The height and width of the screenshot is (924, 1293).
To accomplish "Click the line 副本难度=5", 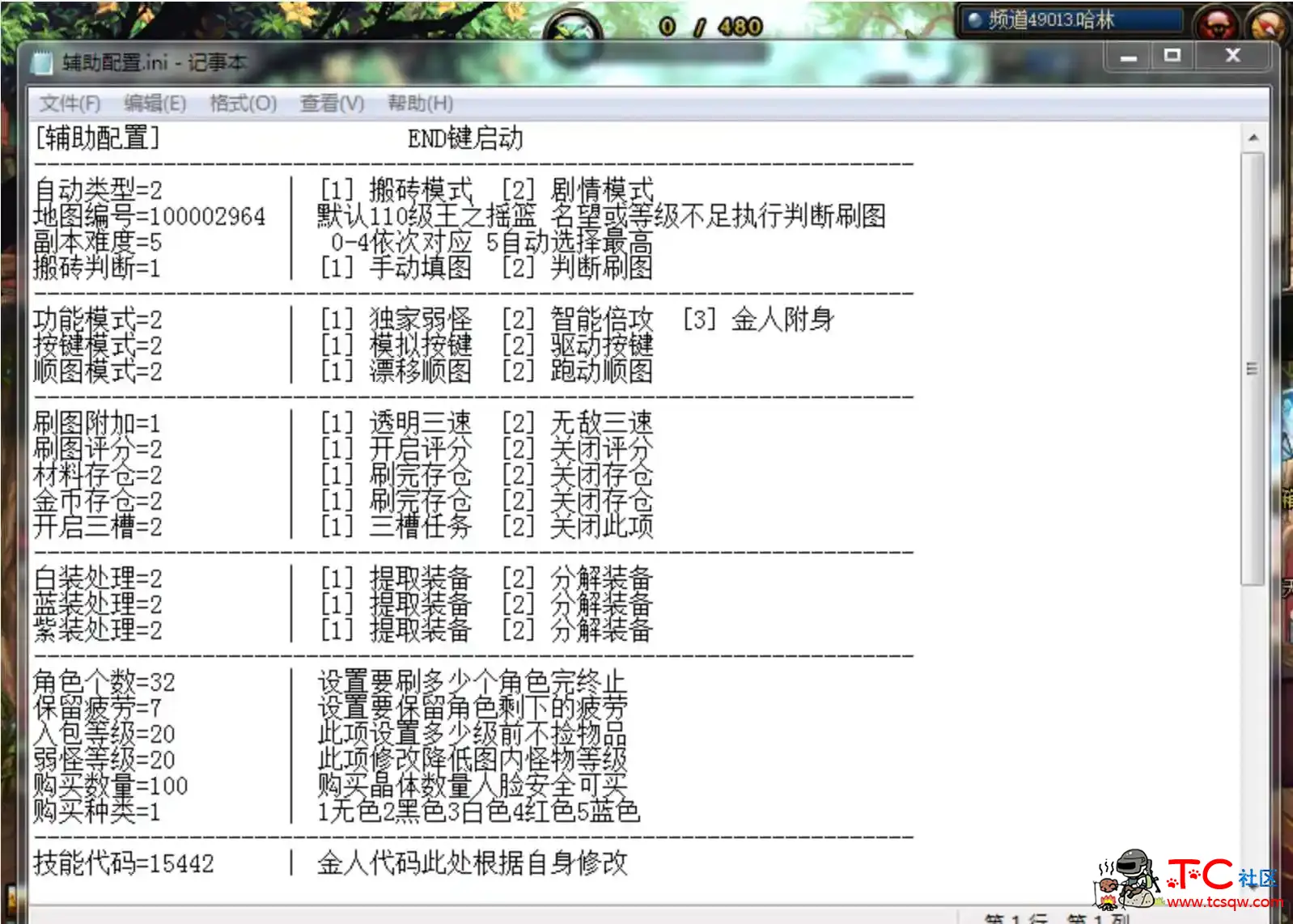I will click(x=98, y=242).
